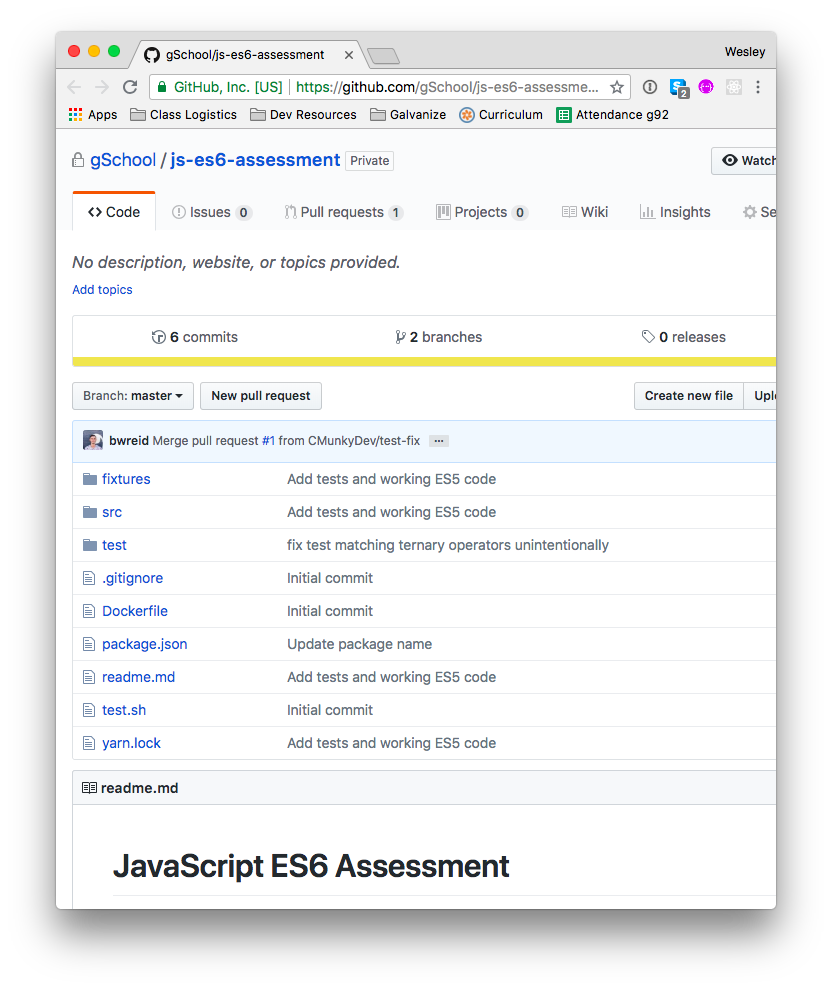View the 2 branches

click(438, 337)
